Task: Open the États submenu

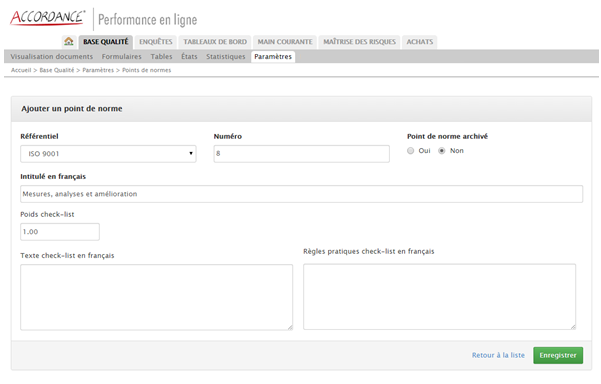Action: 189,57
